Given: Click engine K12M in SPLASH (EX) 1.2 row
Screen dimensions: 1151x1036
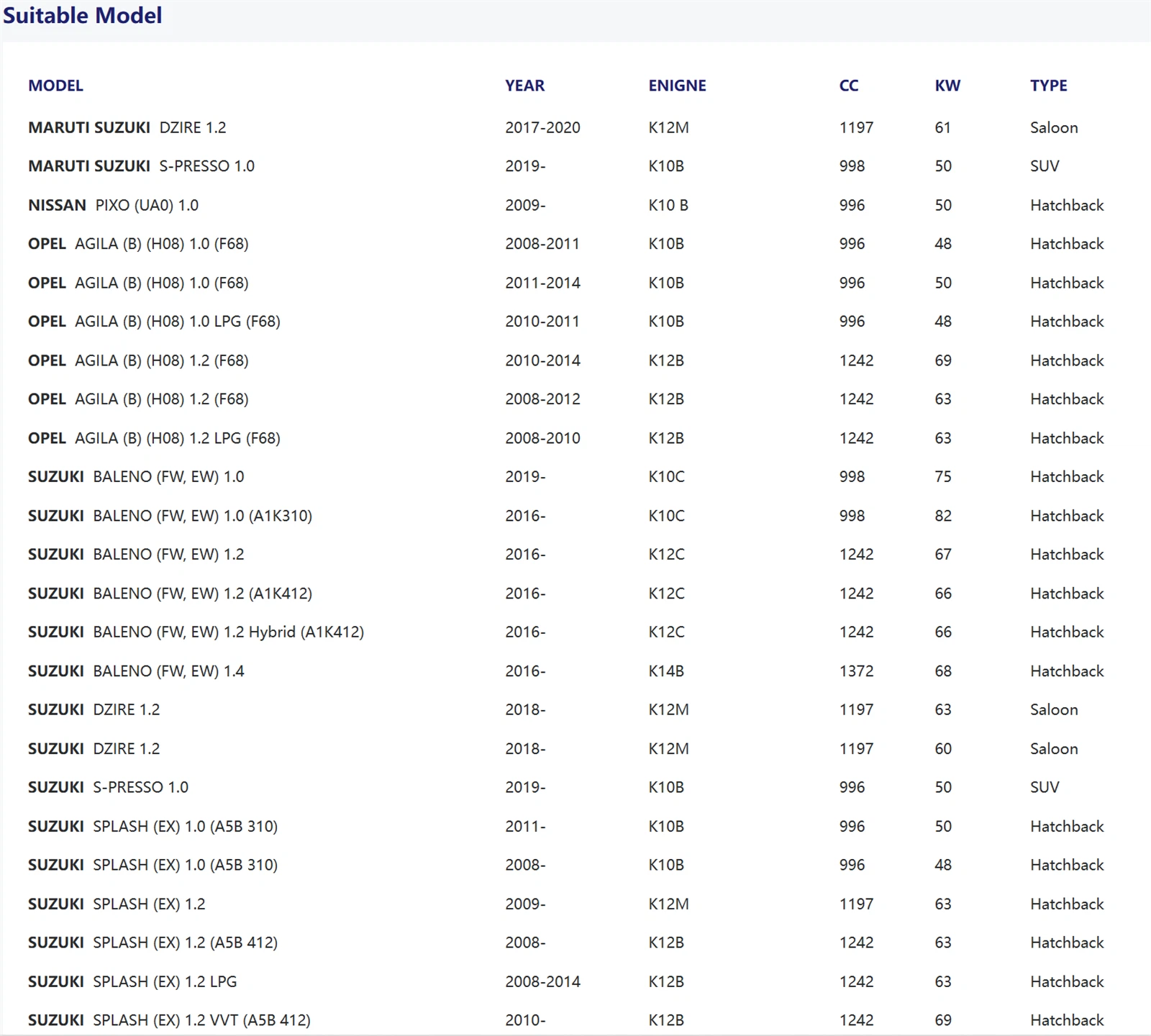Looking at the screenshot, I should (x=668, y=904).
